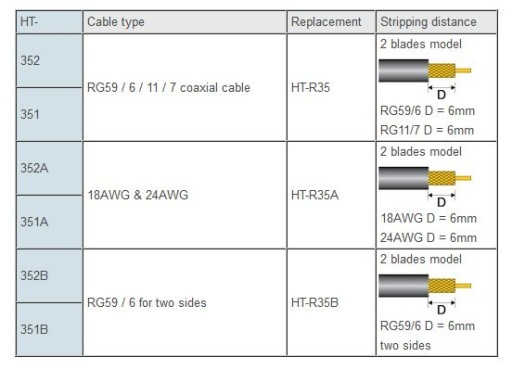Click the 18AWG & 24AWG cable type cell

(x=185, y=195)
